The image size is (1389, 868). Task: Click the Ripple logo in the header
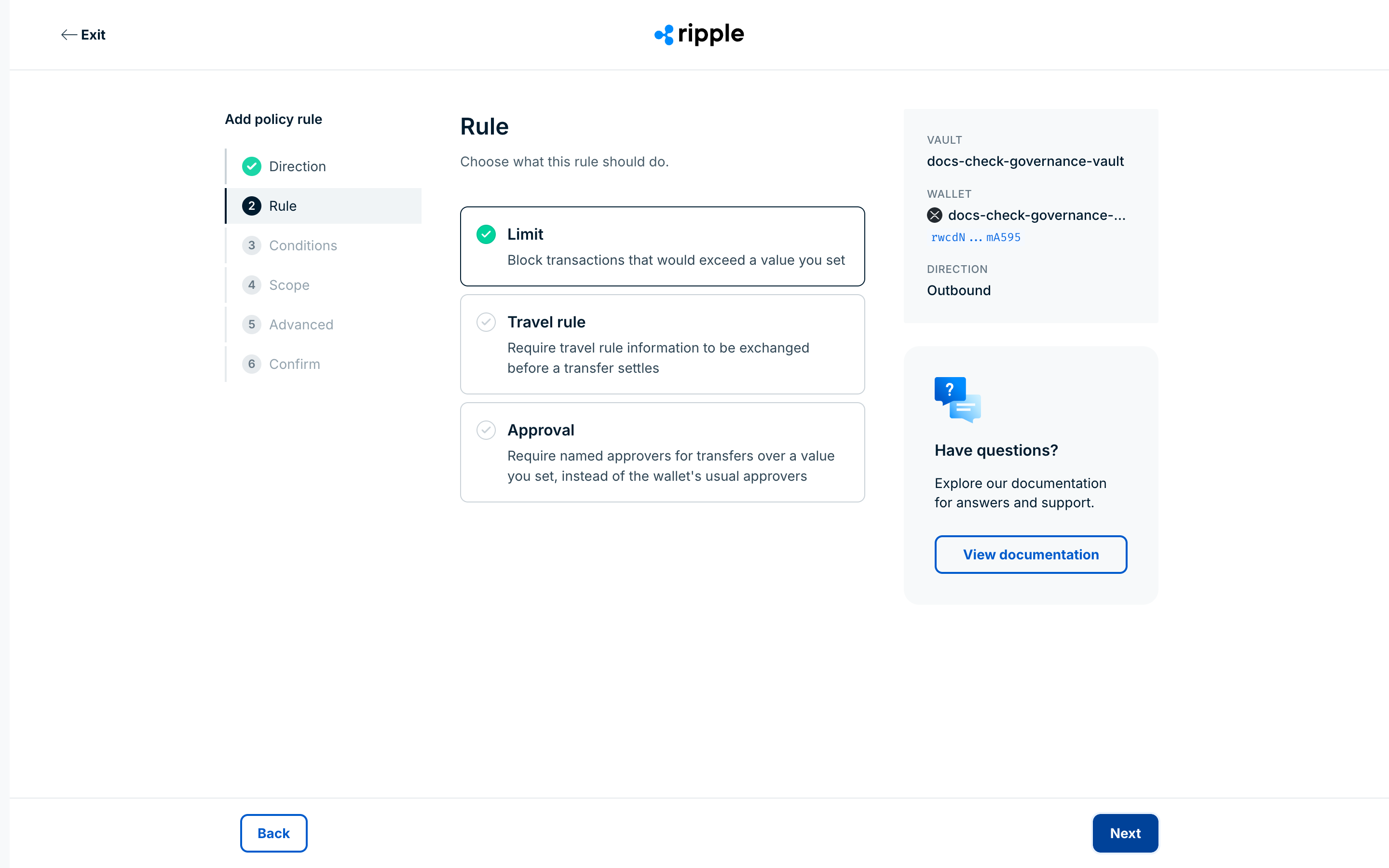(699, 34)
